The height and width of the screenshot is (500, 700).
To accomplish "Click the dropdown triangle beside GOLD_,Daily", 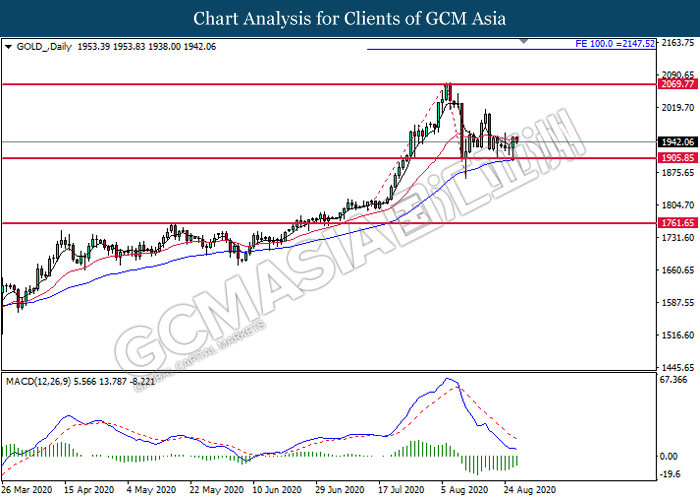I will (x=8, y=47).
